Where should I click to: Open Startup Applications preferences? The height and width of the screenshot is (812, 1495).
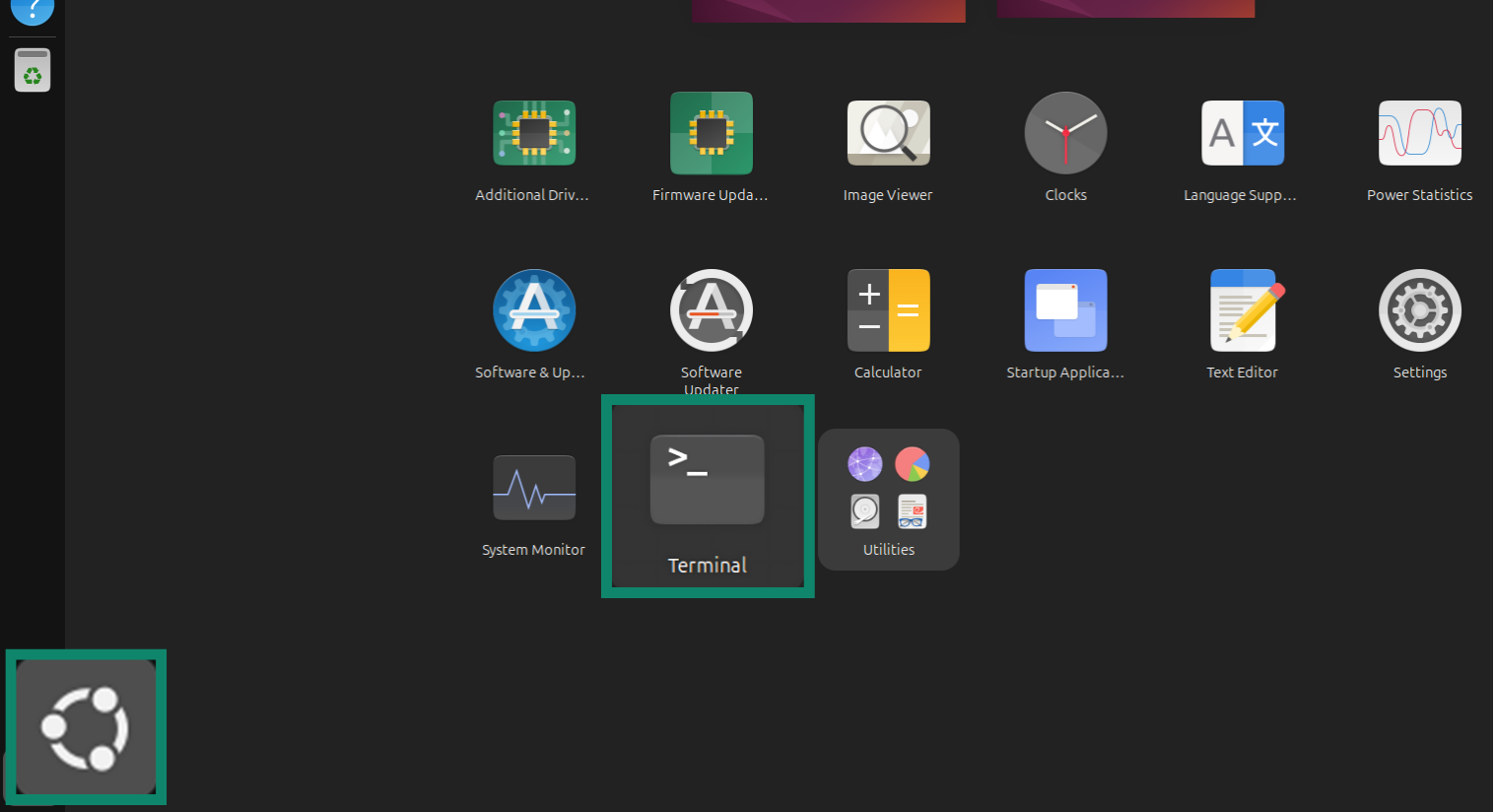click(1065, 310)
